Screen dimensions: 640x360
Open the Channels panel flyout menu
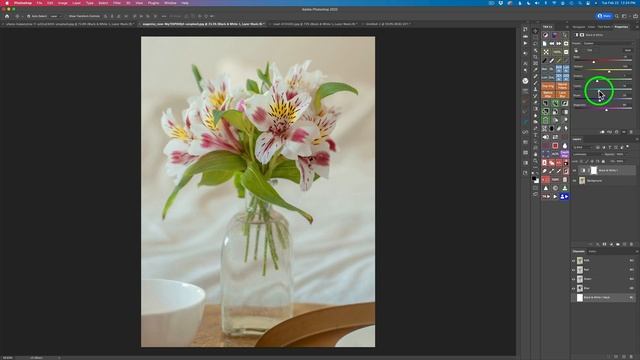point(637,251)
